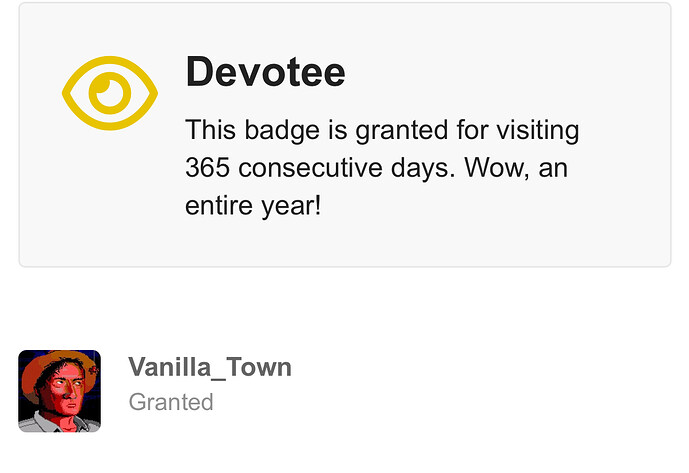Image resolution: width=689 pixels, height=473 pixels.
Task: Click the Granted label under Vanilla_Town
Action: 171,402
